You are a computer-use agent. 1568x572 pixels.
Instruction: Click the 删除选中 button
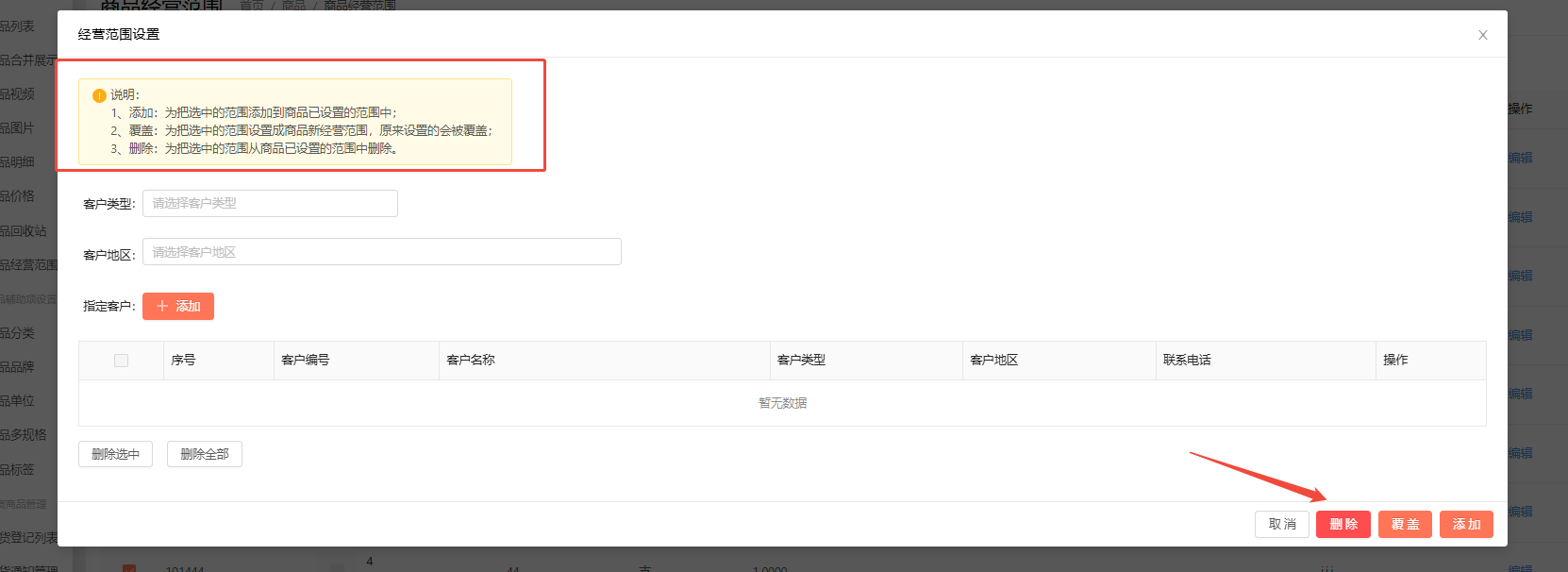(x=115, y=454)
